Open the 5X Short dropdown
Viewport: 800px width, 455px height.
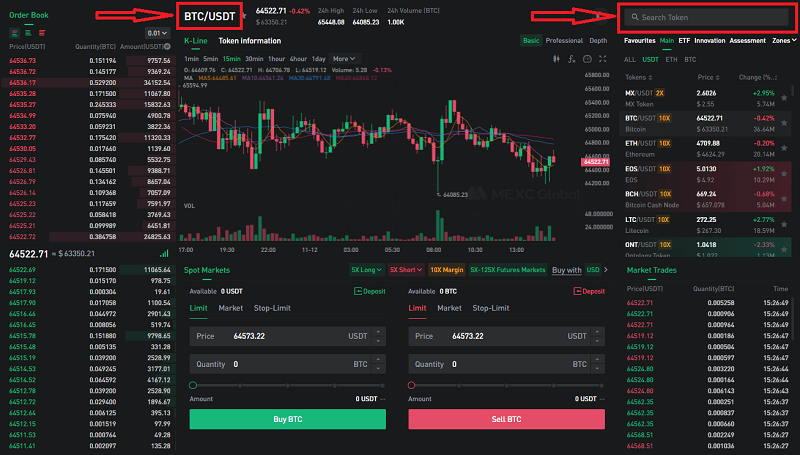click(x=406, y=270)
